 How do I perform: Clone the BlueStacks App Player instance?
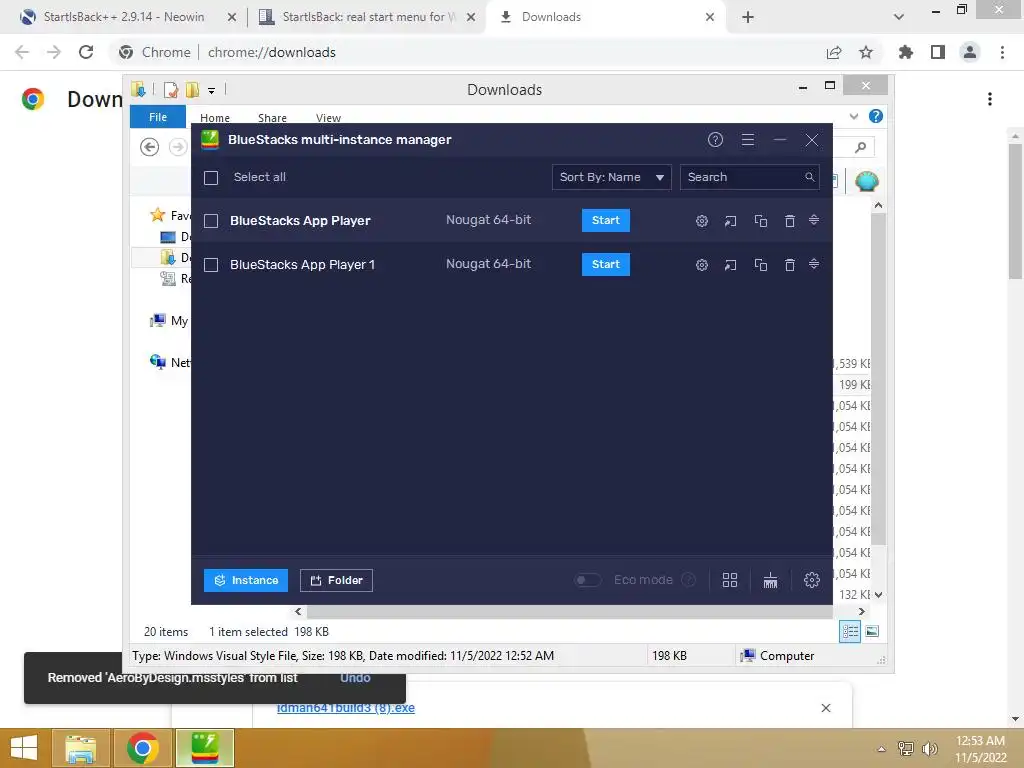[x=761, y=221]
